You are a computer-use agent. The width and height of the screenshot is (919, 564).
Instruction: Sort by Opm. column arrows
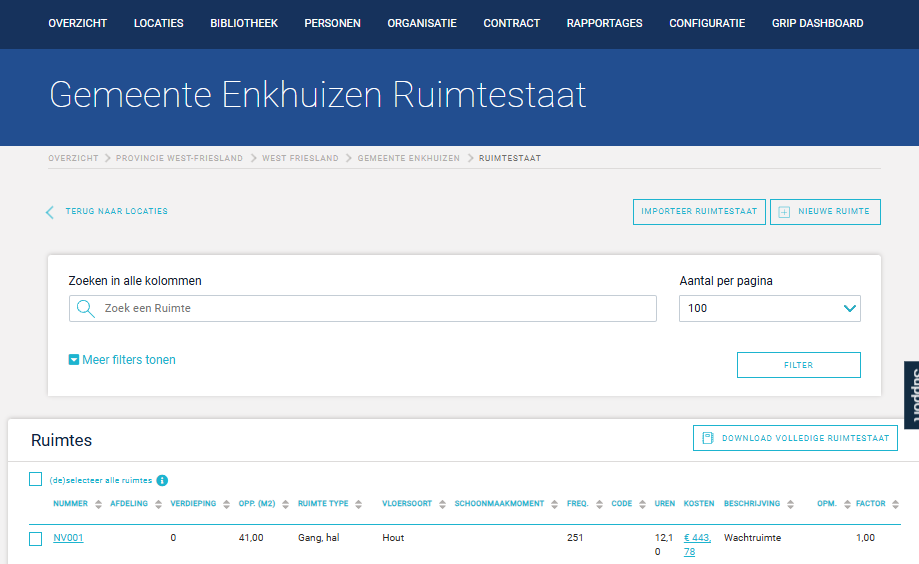[x=847, y=504]
